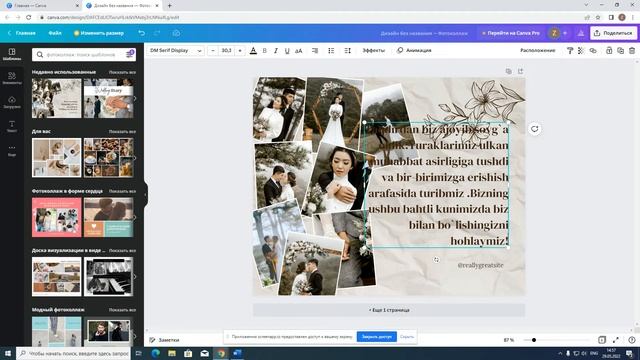
Task: Expand the recently used templates row arrow
Action: [x=135, y=98]
